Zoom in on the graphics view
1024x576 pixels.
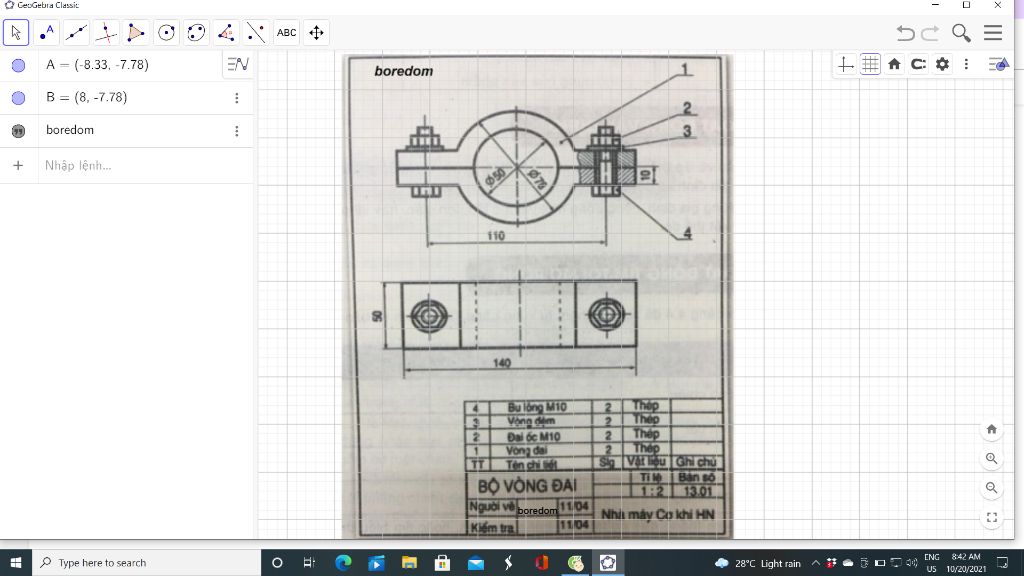click(x=991, y=458)
